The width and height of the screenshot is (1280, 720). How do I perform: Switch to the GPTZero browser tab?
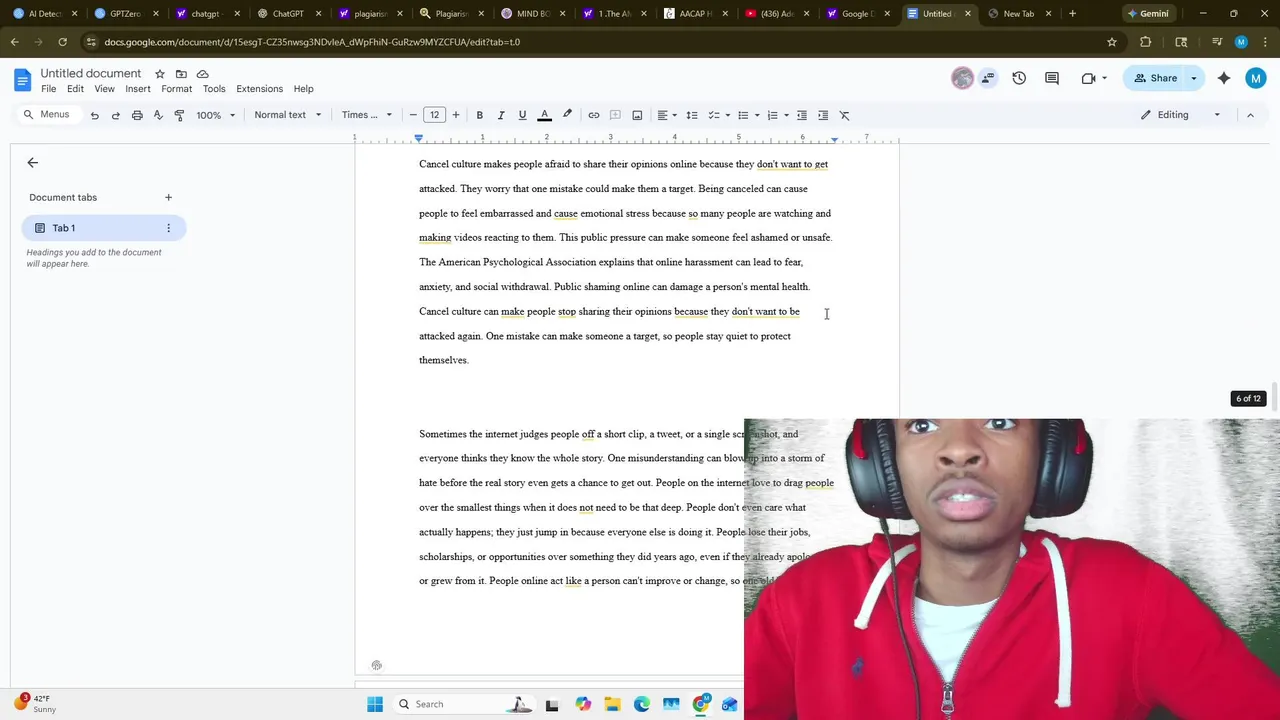(x=124, y=14)
